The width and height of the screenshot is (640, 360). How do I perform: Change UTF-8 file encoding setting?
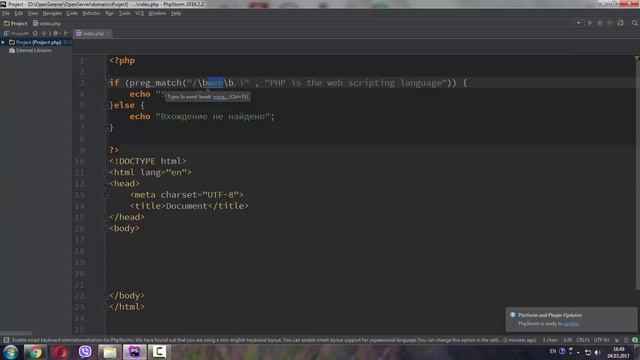click(x=601, y=340)
